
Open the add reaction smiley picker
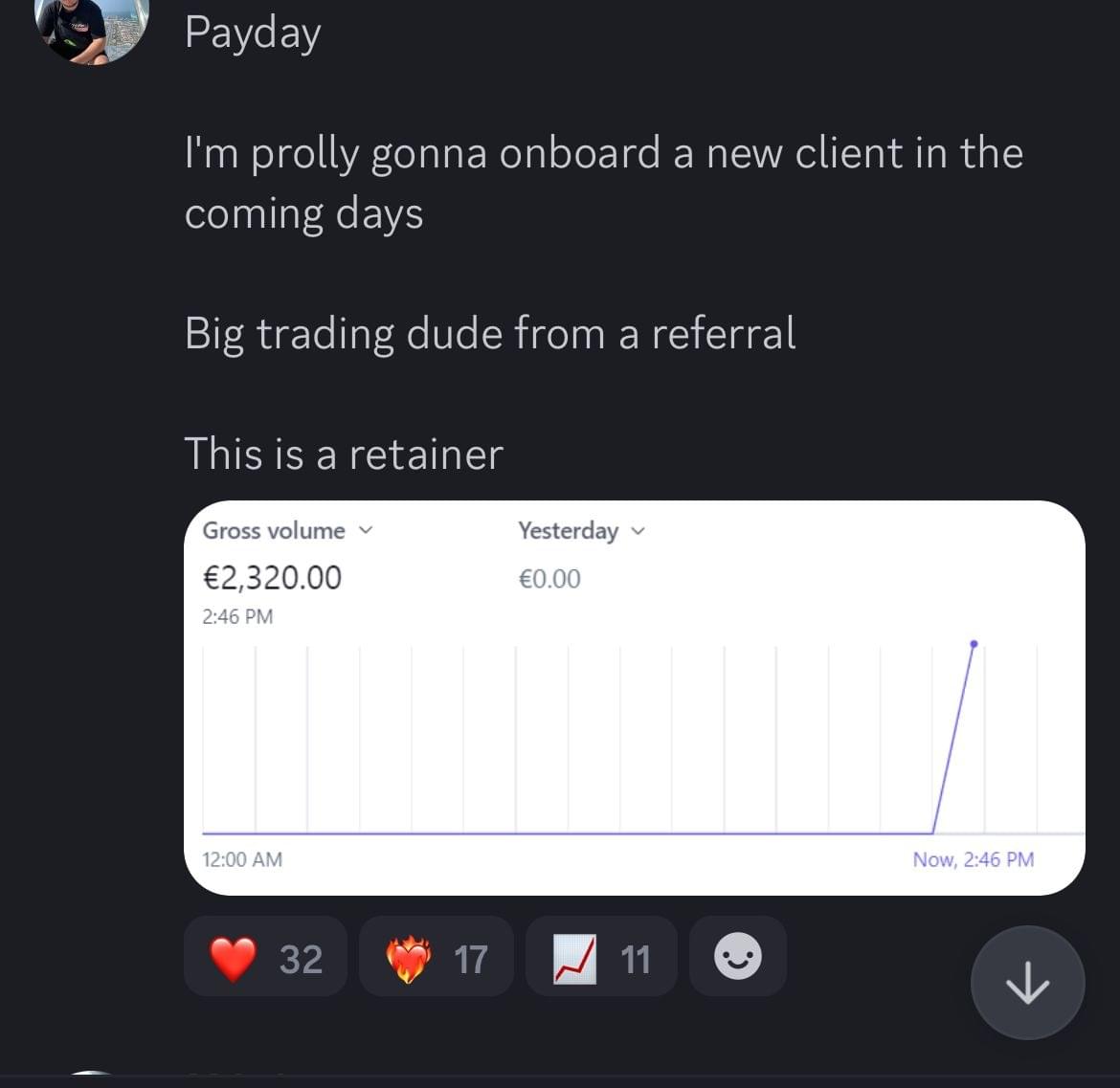(x=738, y=957)
